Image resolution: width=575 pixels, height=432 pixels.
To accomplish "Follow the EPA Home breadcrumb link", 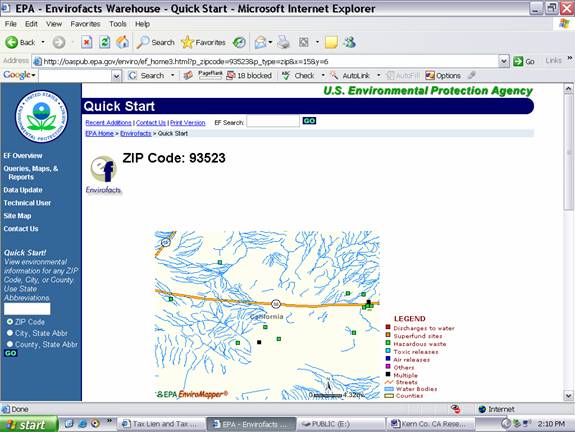I will (99, 133).
